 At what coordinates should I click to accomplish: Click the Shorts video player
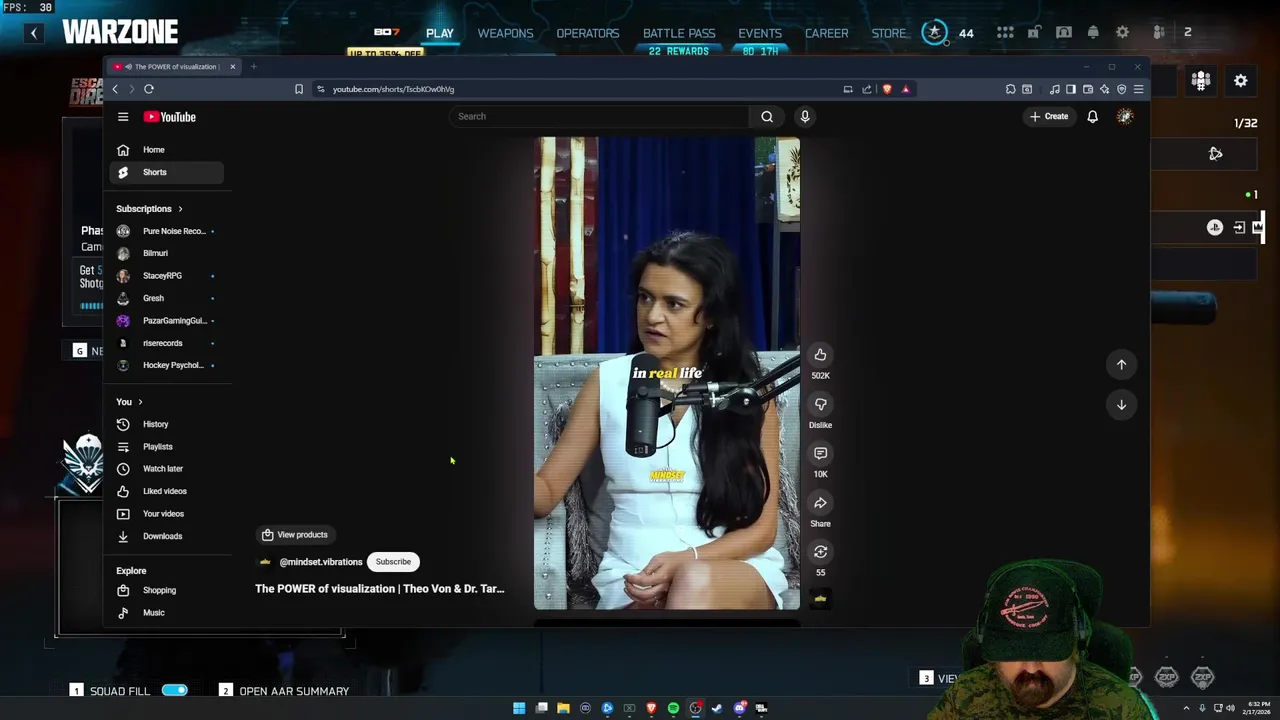tap(666, 373)
